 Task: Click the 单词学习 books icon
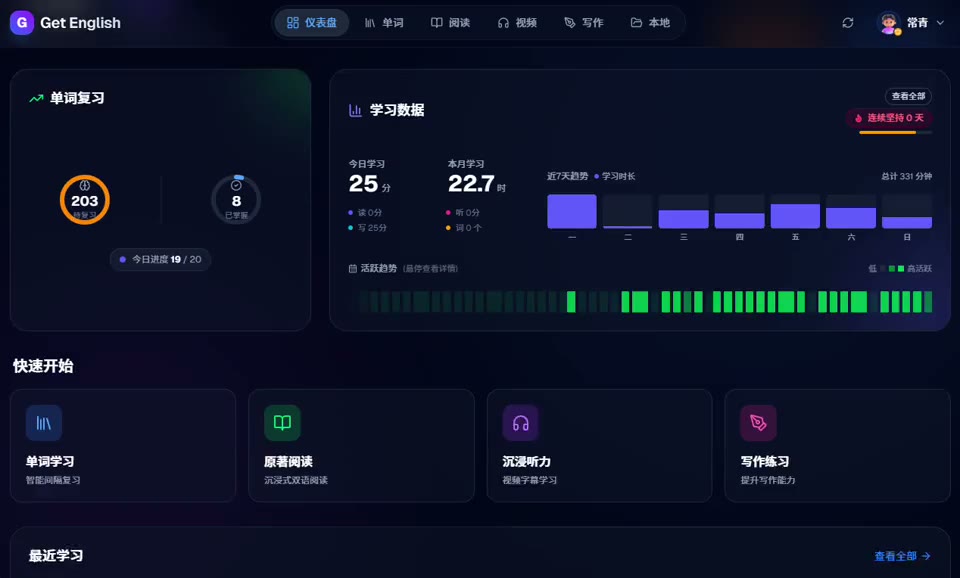click(44, 423)
